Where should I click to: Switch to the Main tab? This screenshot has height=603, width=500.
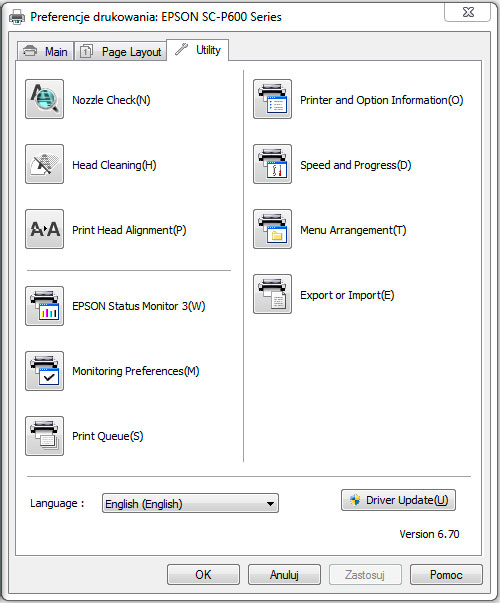(45, 52)
